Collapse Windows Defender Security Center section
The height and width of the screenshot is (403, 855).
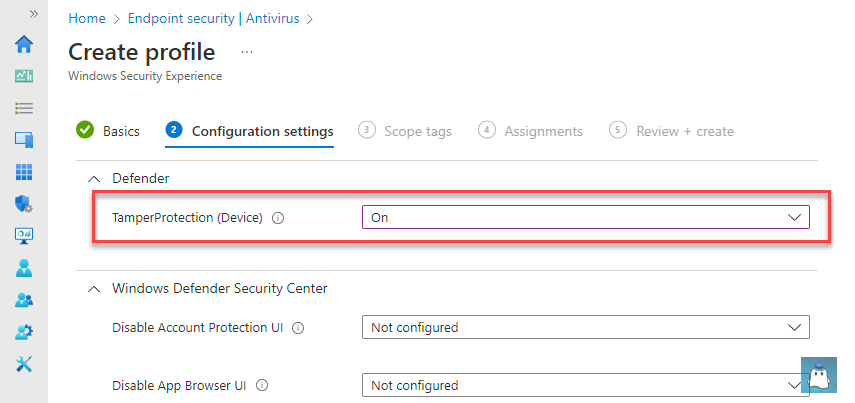pos(94,289)
